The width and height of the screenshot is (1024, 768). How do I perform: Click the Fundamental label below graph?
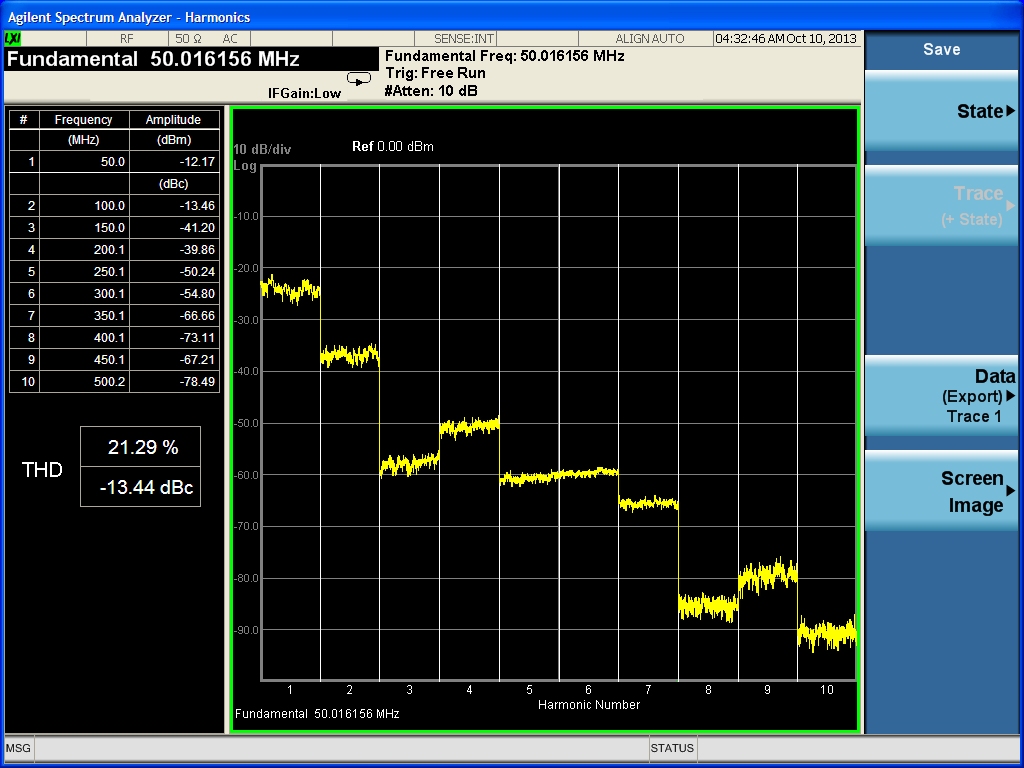317,714
